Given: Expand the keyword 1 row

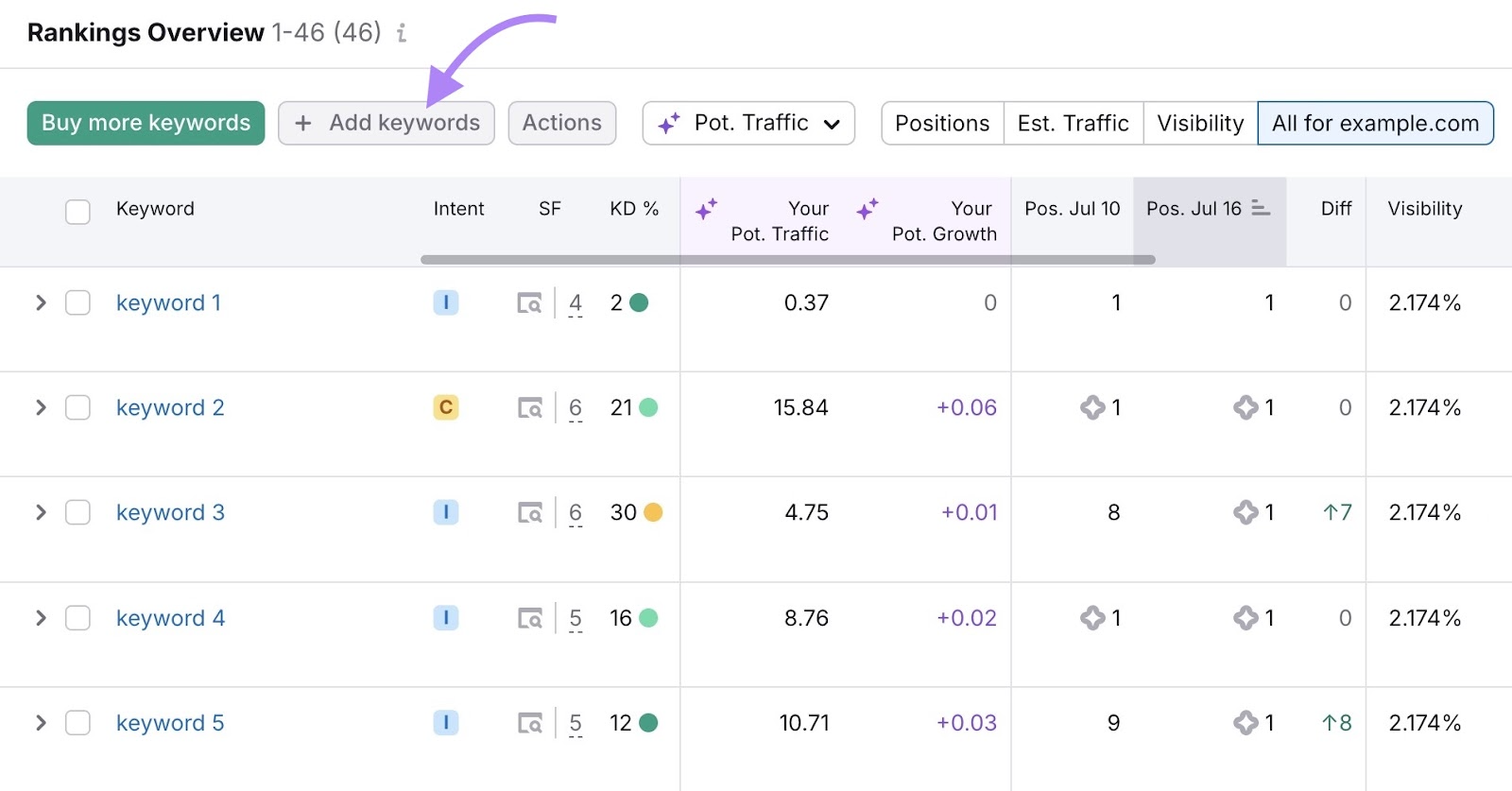Looking at the screenshot, I should (41, 303).
